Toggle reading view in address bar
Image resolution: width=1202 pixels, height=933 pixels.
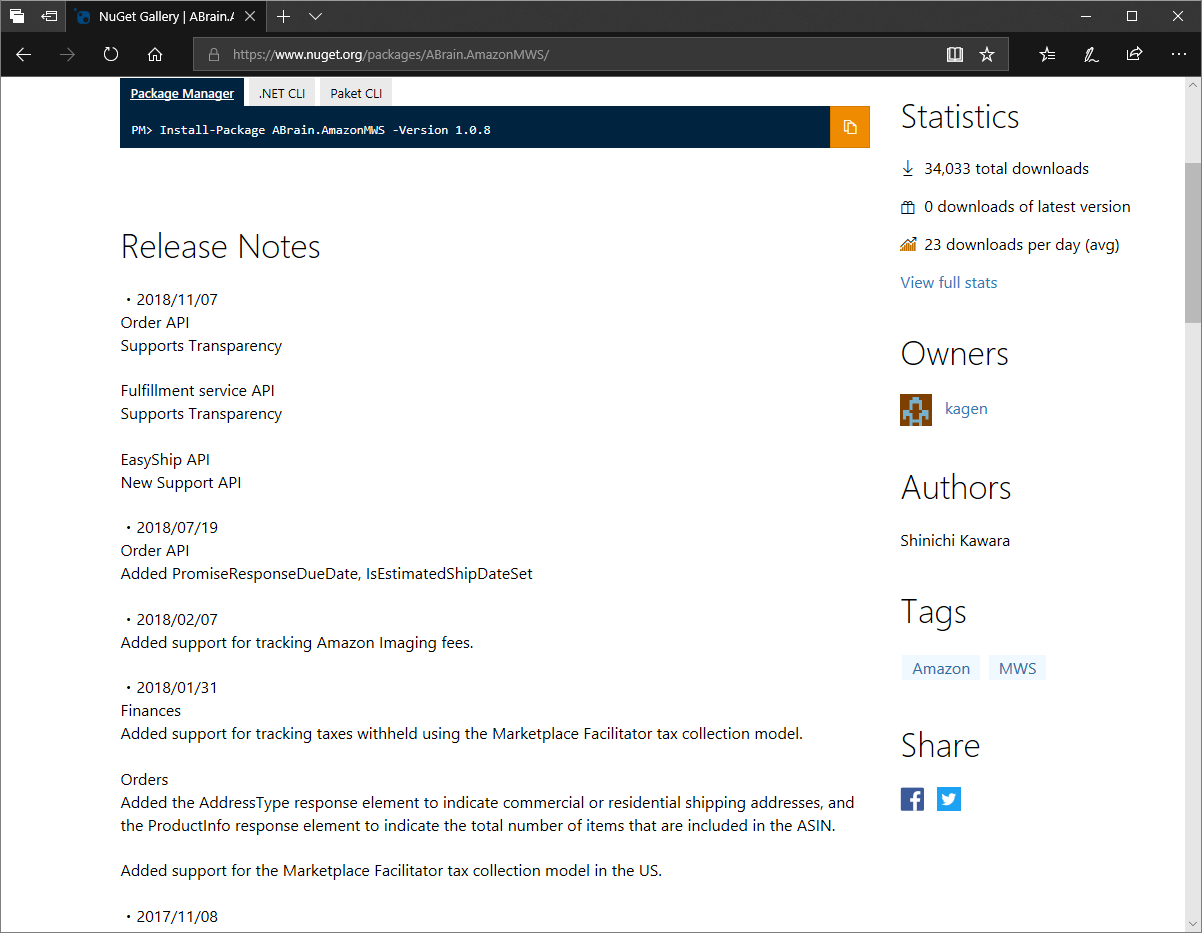coord(955,54)
